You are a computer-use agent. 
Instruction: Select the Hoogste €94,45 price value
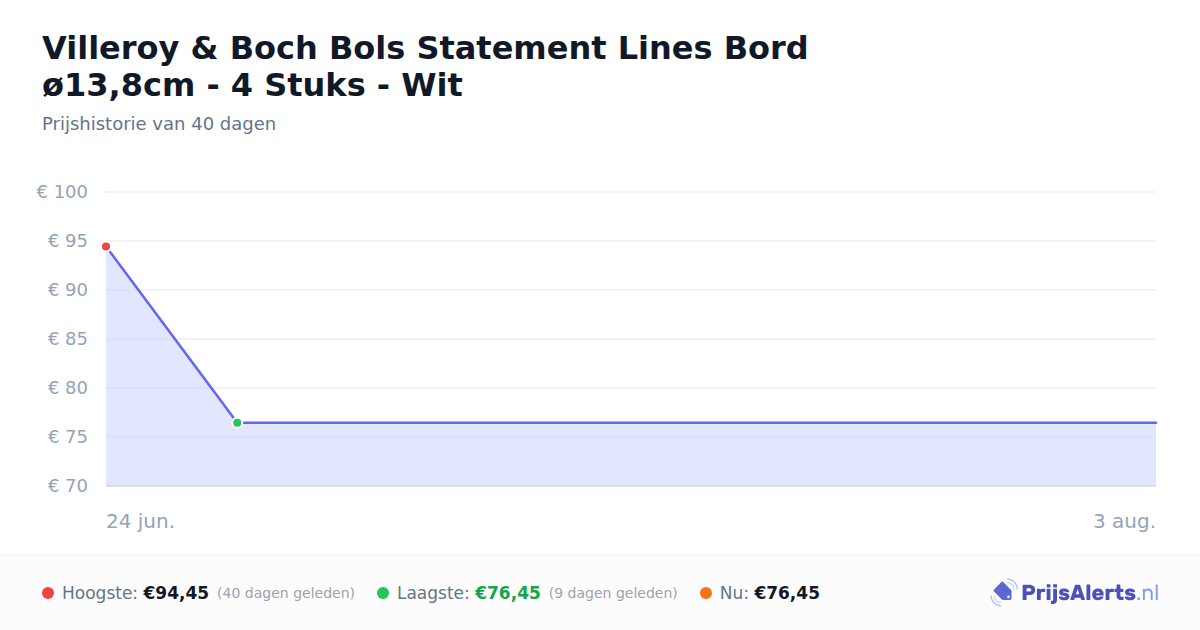[x=176, y=593]
